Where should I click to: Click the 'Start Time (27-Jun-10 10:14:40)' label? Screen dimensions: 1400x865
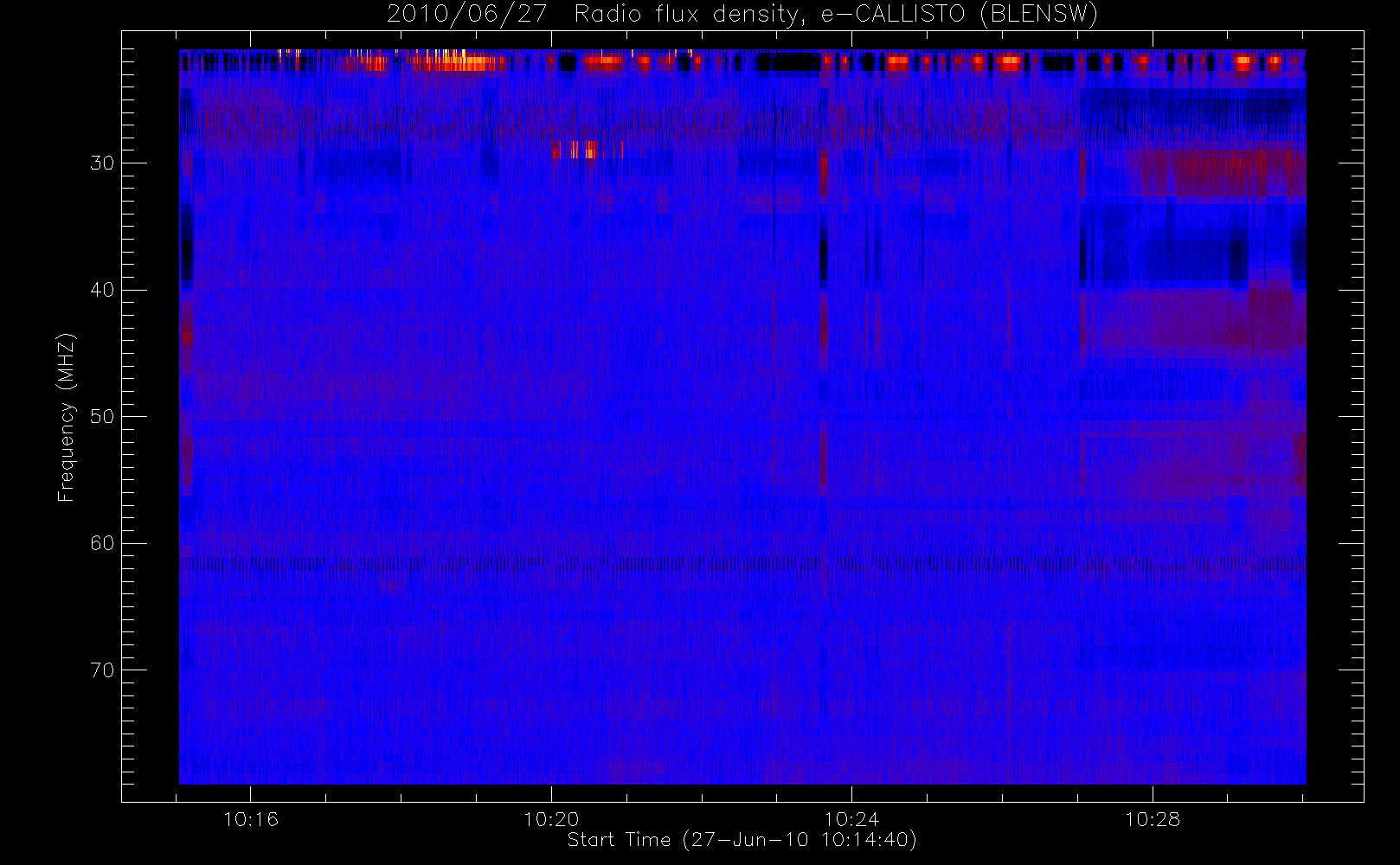tap(742, 840)
